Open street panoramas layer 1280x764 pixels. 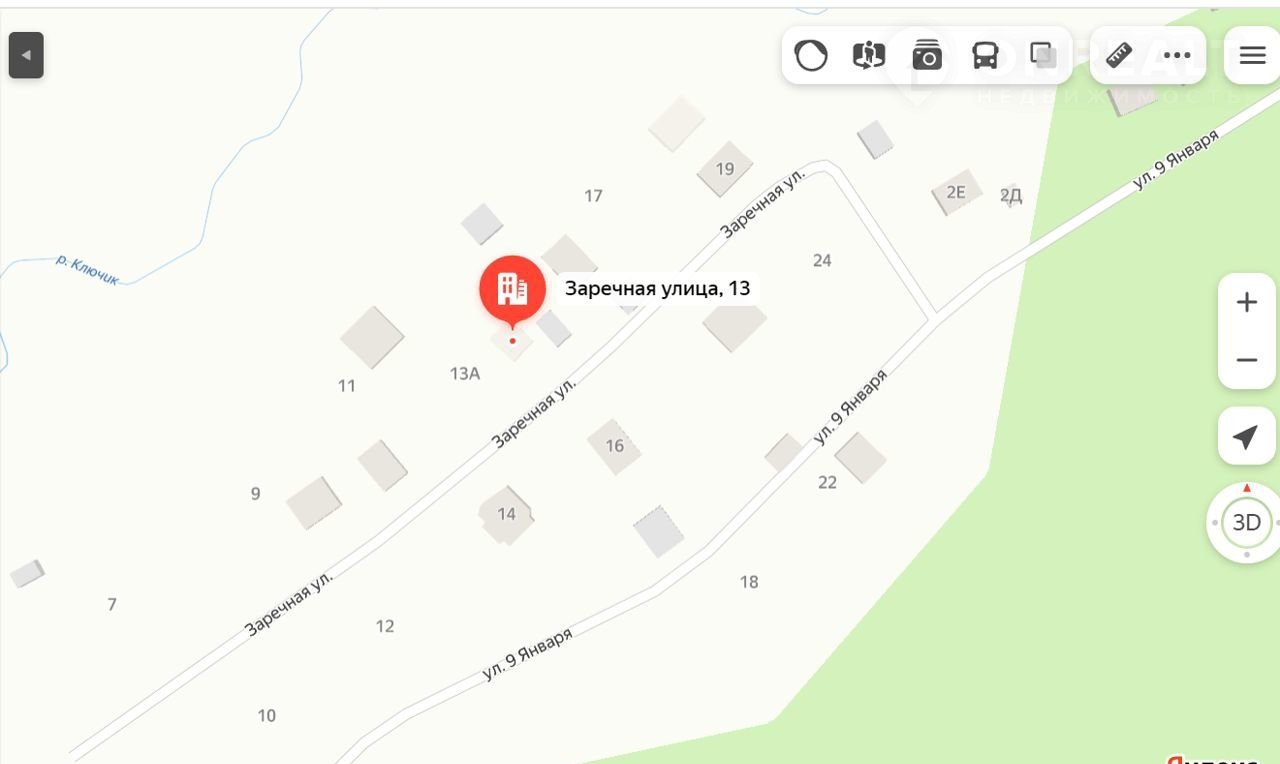click(868, 56)
